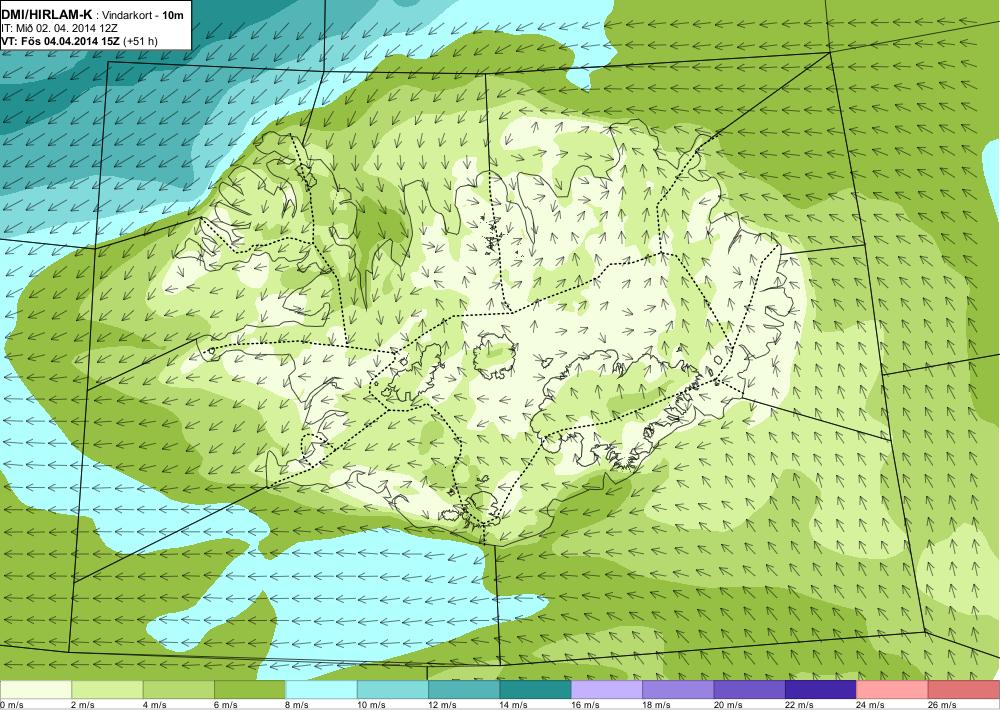Click the 22–24 m/s dark indigo legend swatch

coord(821,690)
